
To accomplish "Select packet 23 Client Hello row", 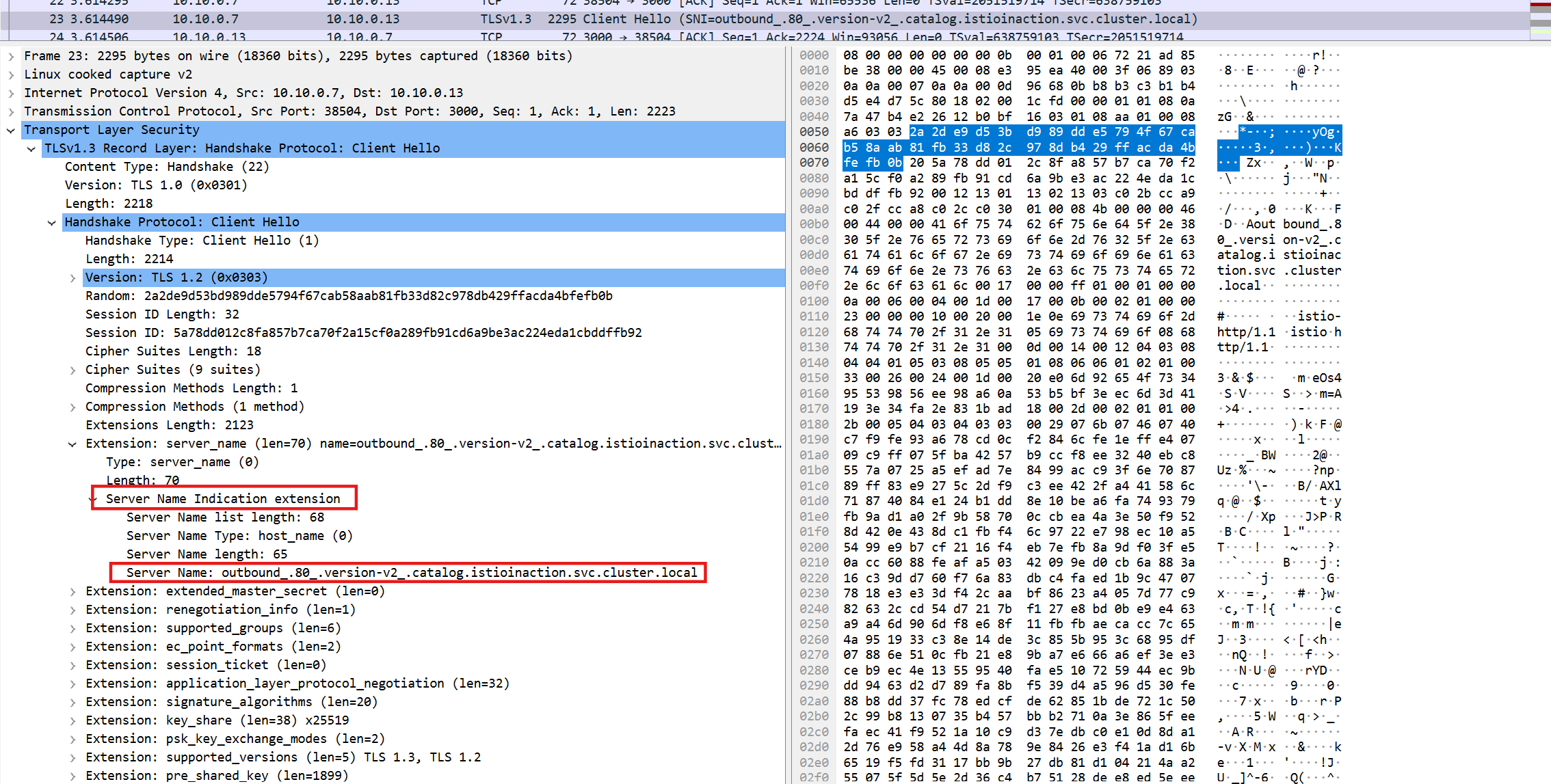I will click(x=615, y=19).
